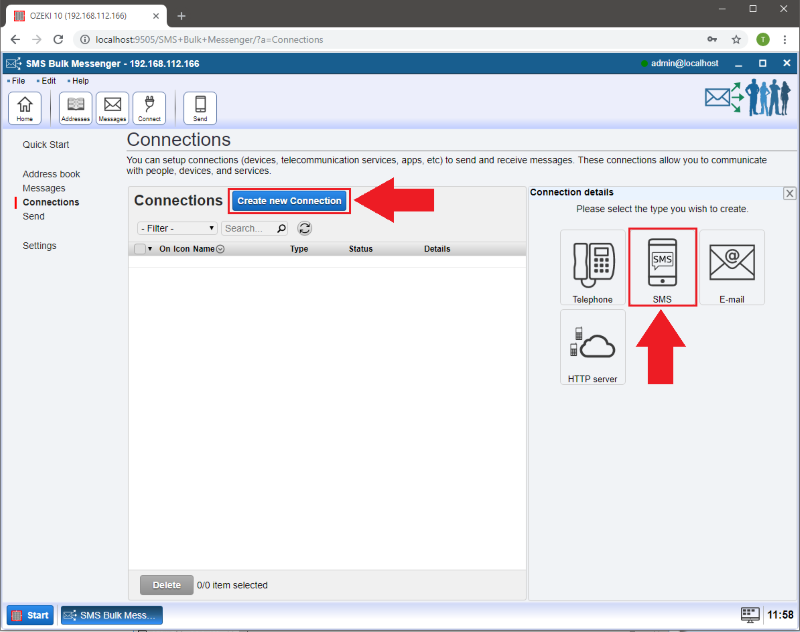
Task: Select the E-mail connection type
Action: (731, 267)
